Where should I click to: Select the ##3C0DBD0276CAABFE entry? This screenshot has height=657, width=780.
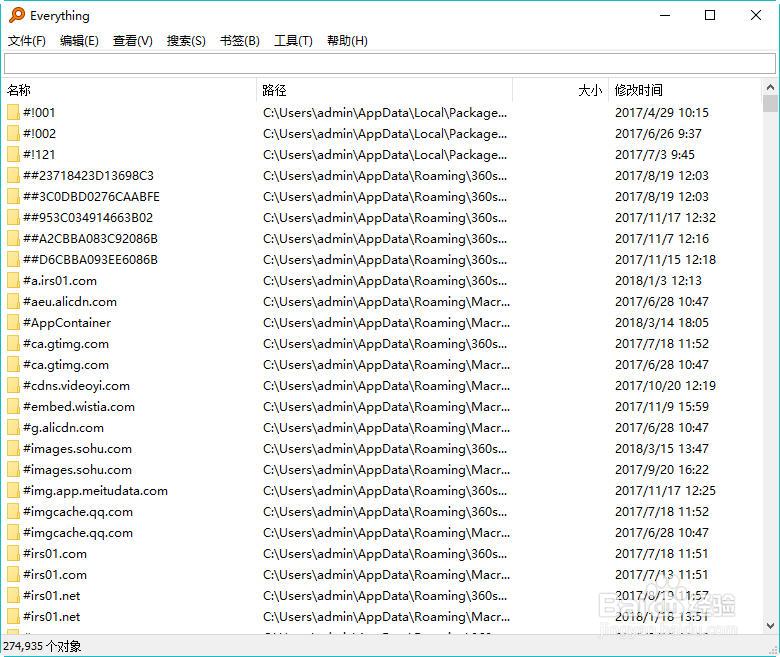click(92, 196)
